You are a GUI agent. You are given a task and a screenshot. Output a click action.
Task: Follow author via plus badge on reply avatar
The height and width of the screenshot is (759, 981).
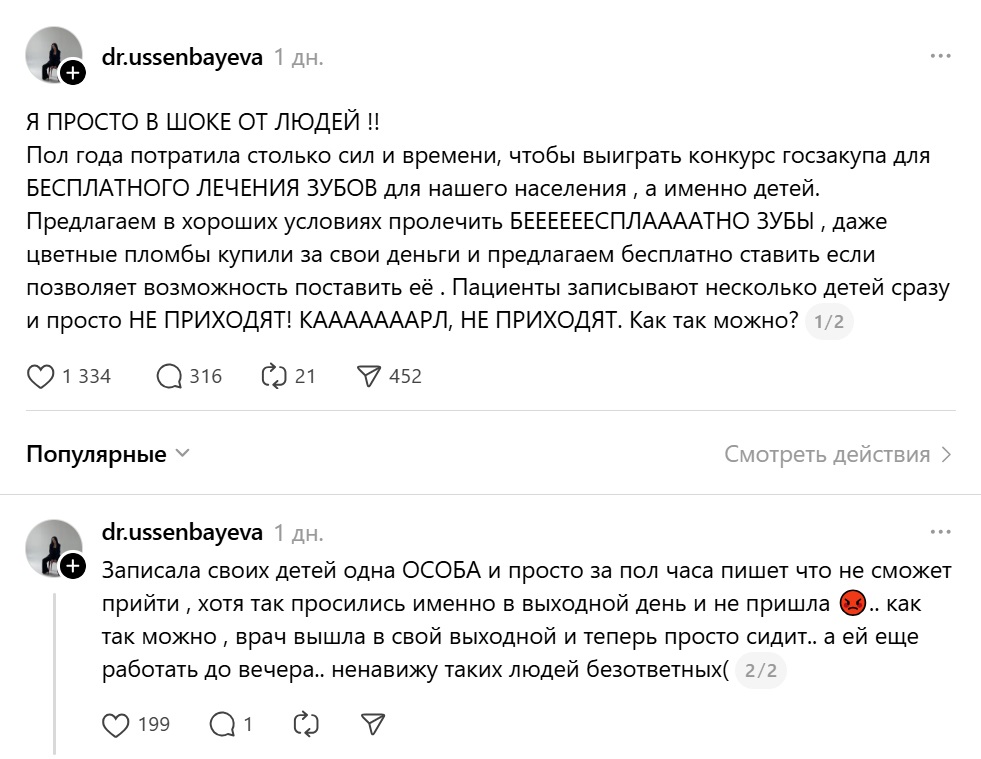tap(73, 567)
